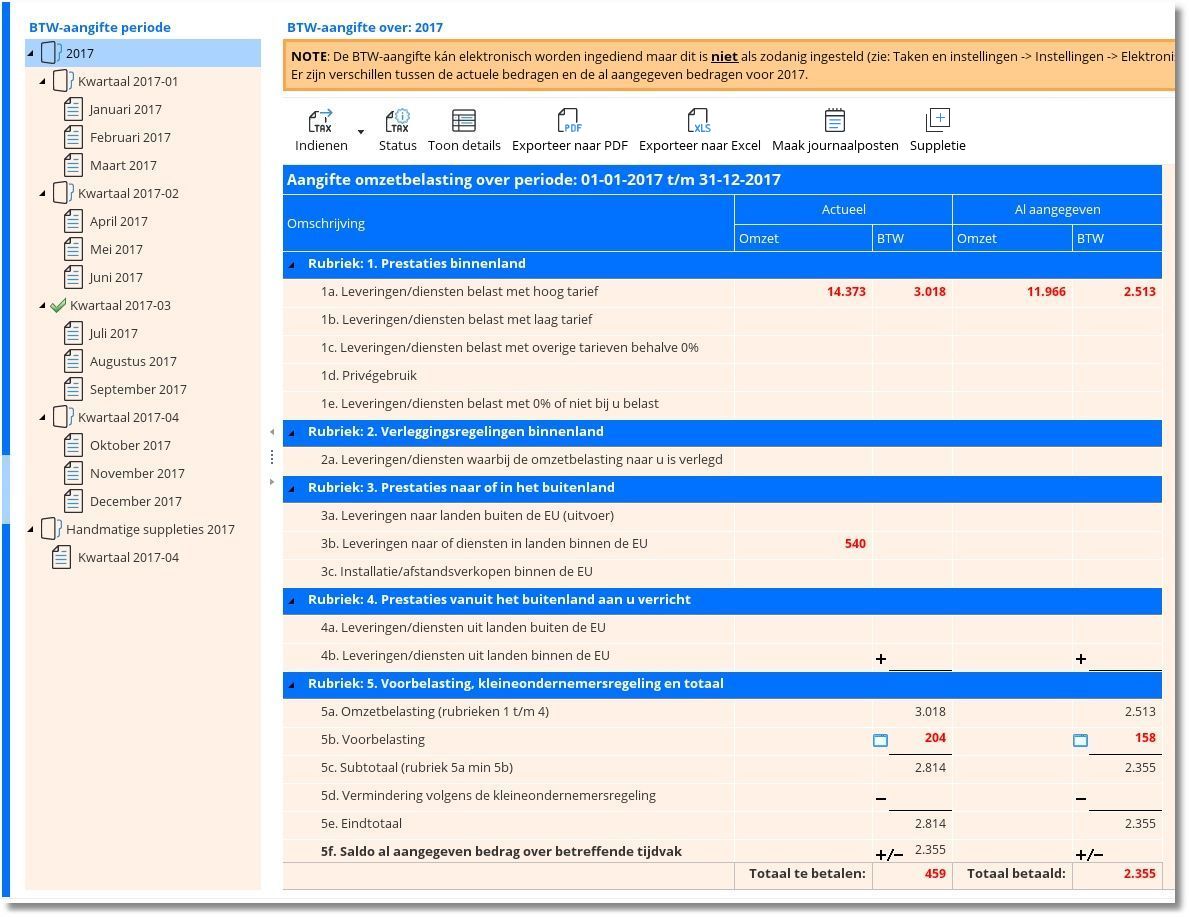Collapse Rubriek 5 Voorbelasting section
Image resolution: width=1189 pixels, height=917 pixels.
(x=292, y=685)
